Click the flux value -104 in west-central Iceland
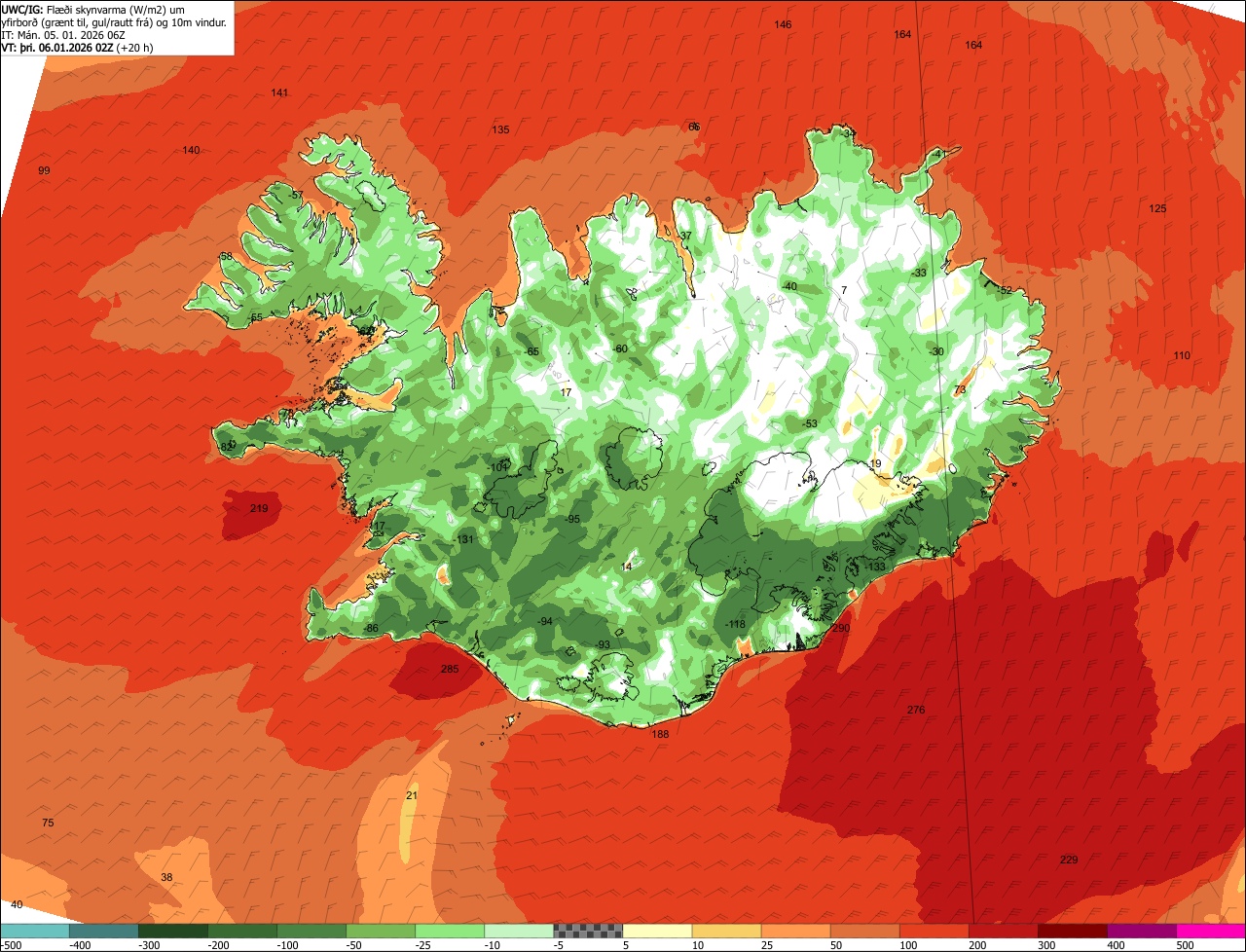 pos(497,467)
